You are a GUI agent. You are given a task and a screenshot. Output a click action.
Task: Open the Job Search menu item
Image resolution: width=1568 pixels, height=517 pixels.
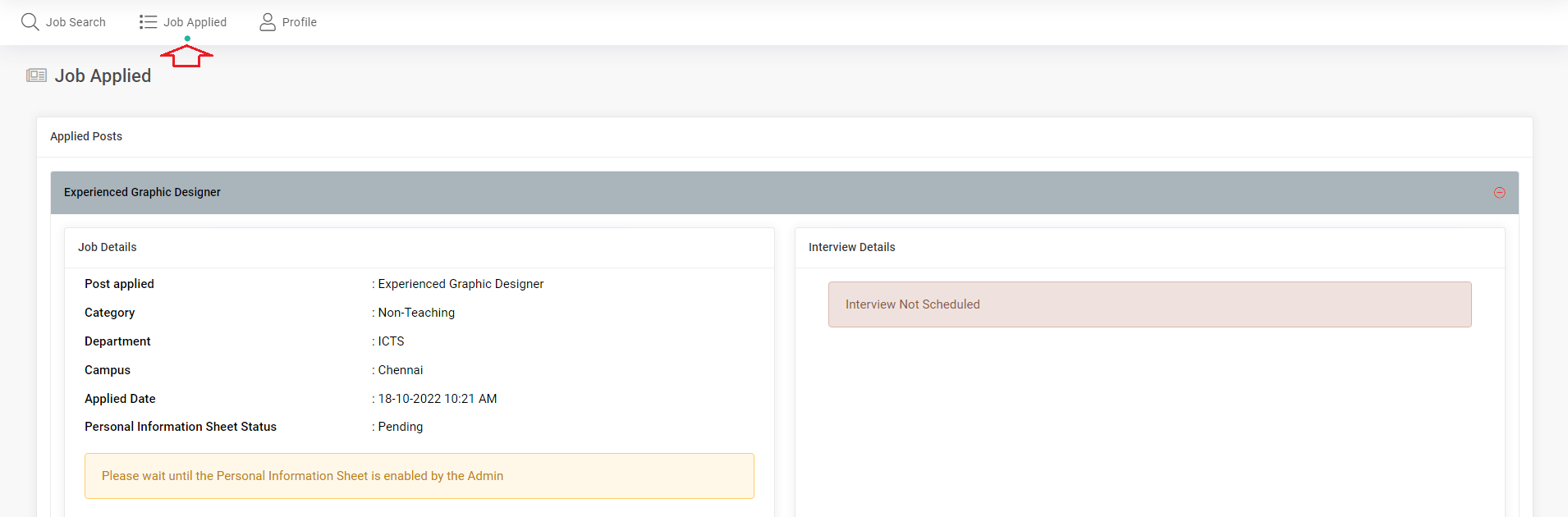coord(76,22)
